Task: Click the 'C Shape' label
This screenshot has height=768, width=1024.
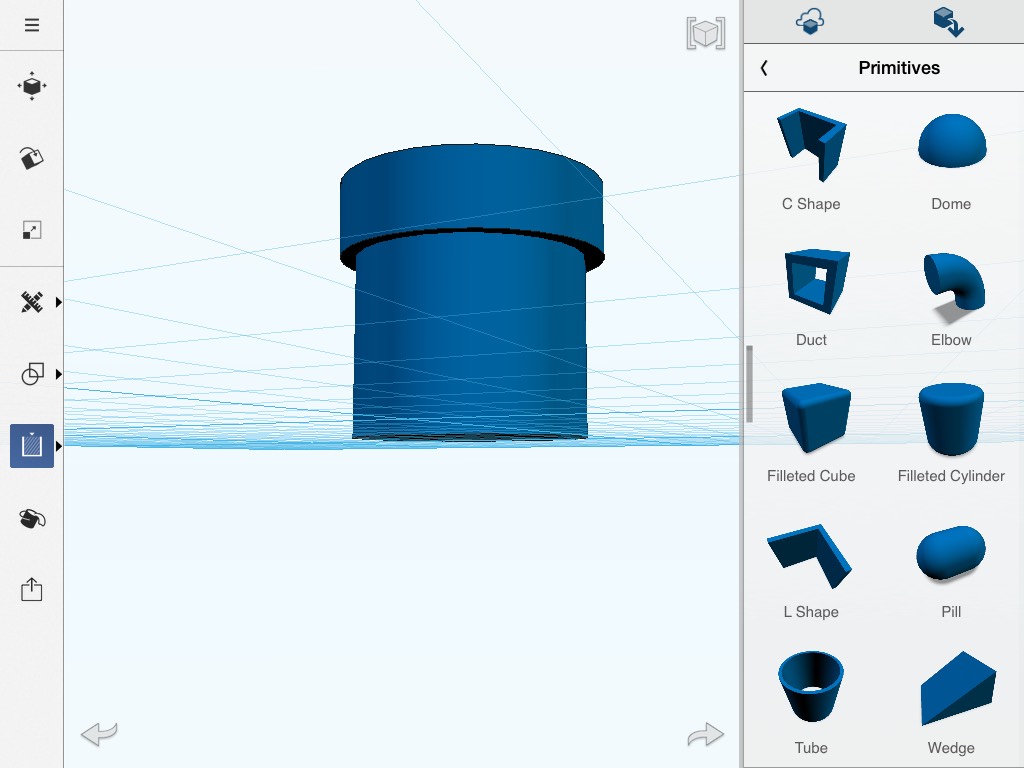Action: (x=811, y=204)
